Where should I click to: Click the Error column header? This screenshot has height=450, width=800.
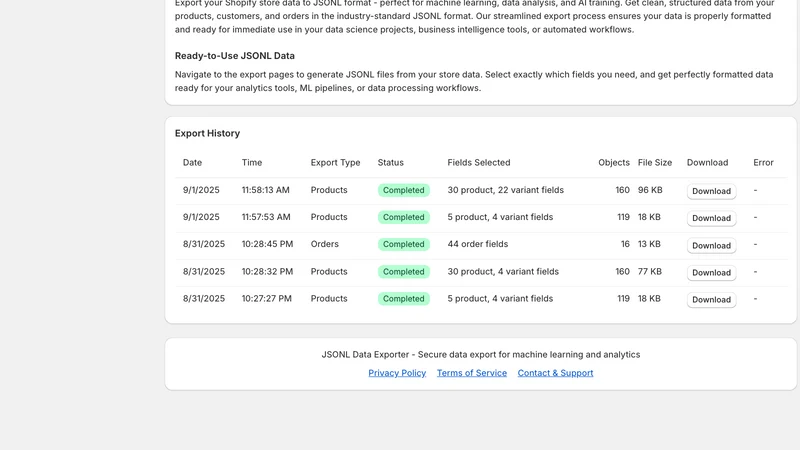click(763, 162)
